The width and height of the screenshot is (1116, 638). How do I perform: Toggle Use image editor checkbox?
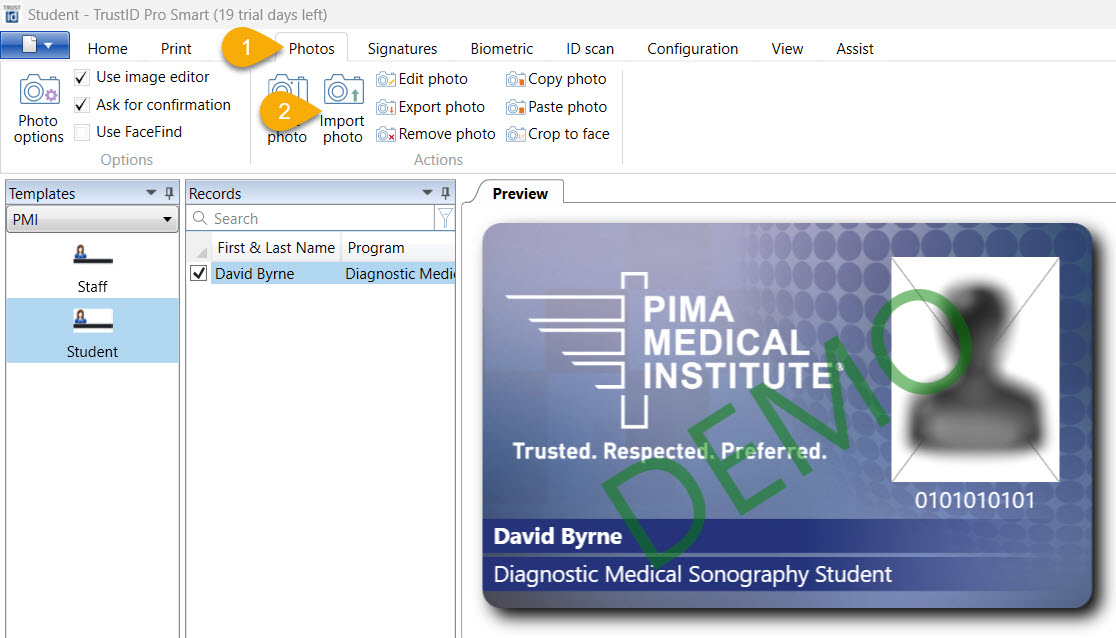tap(82, 77)
